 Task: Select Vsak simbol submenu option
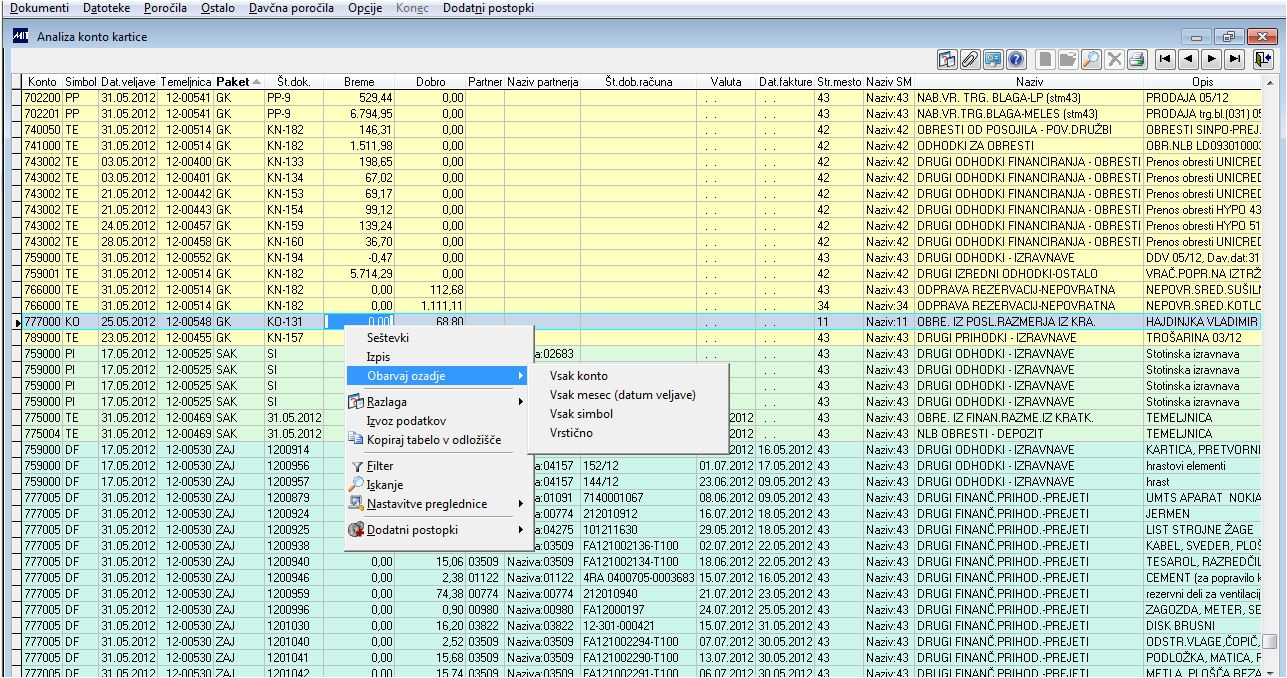pyautogui.click(x=581, y=414)
